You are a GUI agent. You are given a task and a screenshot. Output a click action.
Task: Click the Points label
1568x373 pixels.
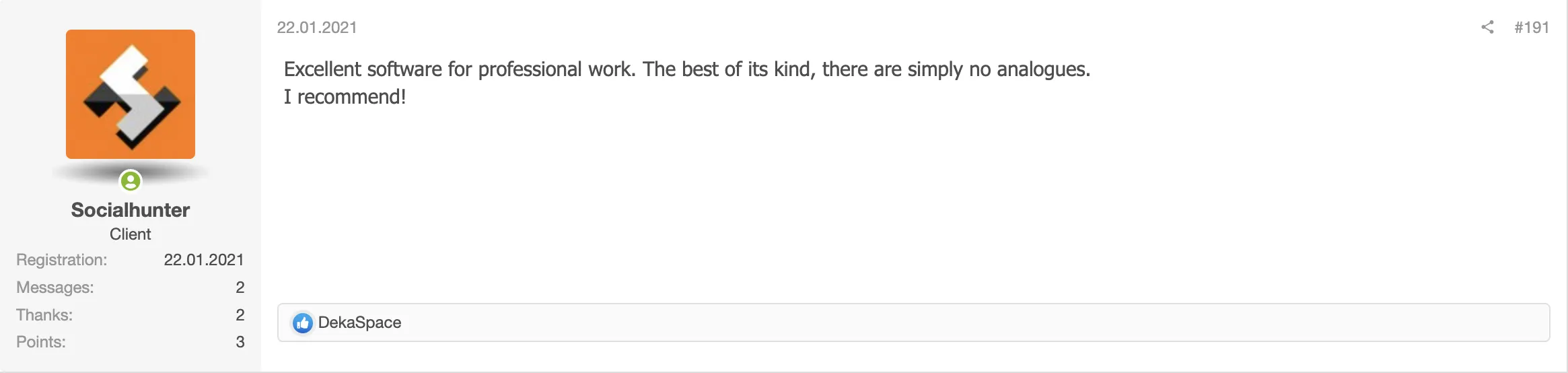click(x=41, y=342)
